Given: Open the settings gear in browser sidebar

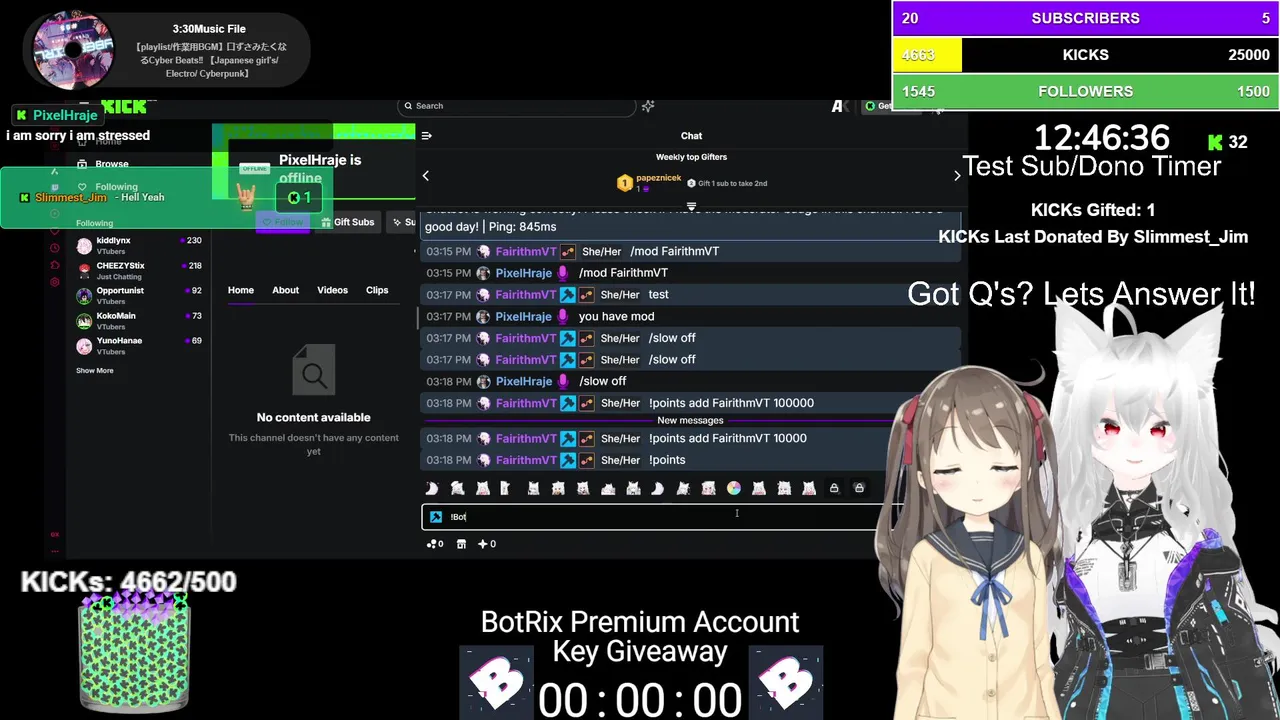Looking at the screenshot, I should coord(55,283).
